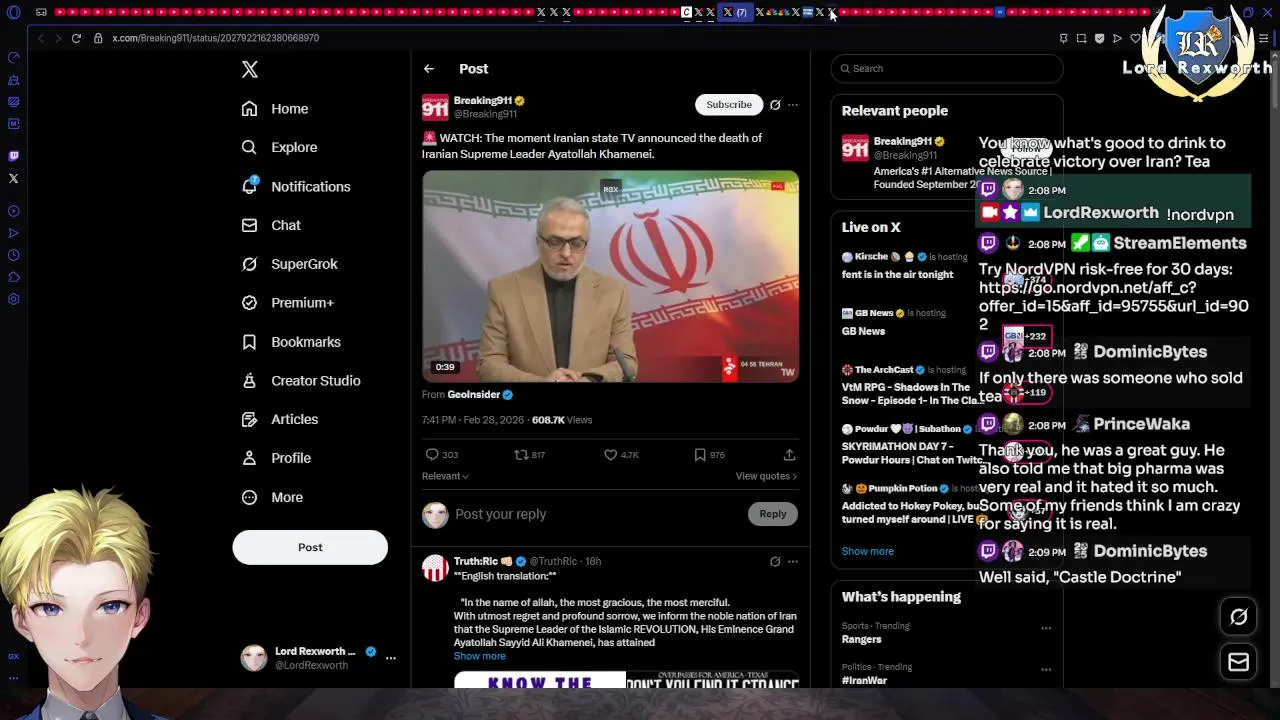Image resolution: width=1280 pixels, height=720 pixels.
Task: Go to Home in the sidebar
Action: tap(275, 109)
